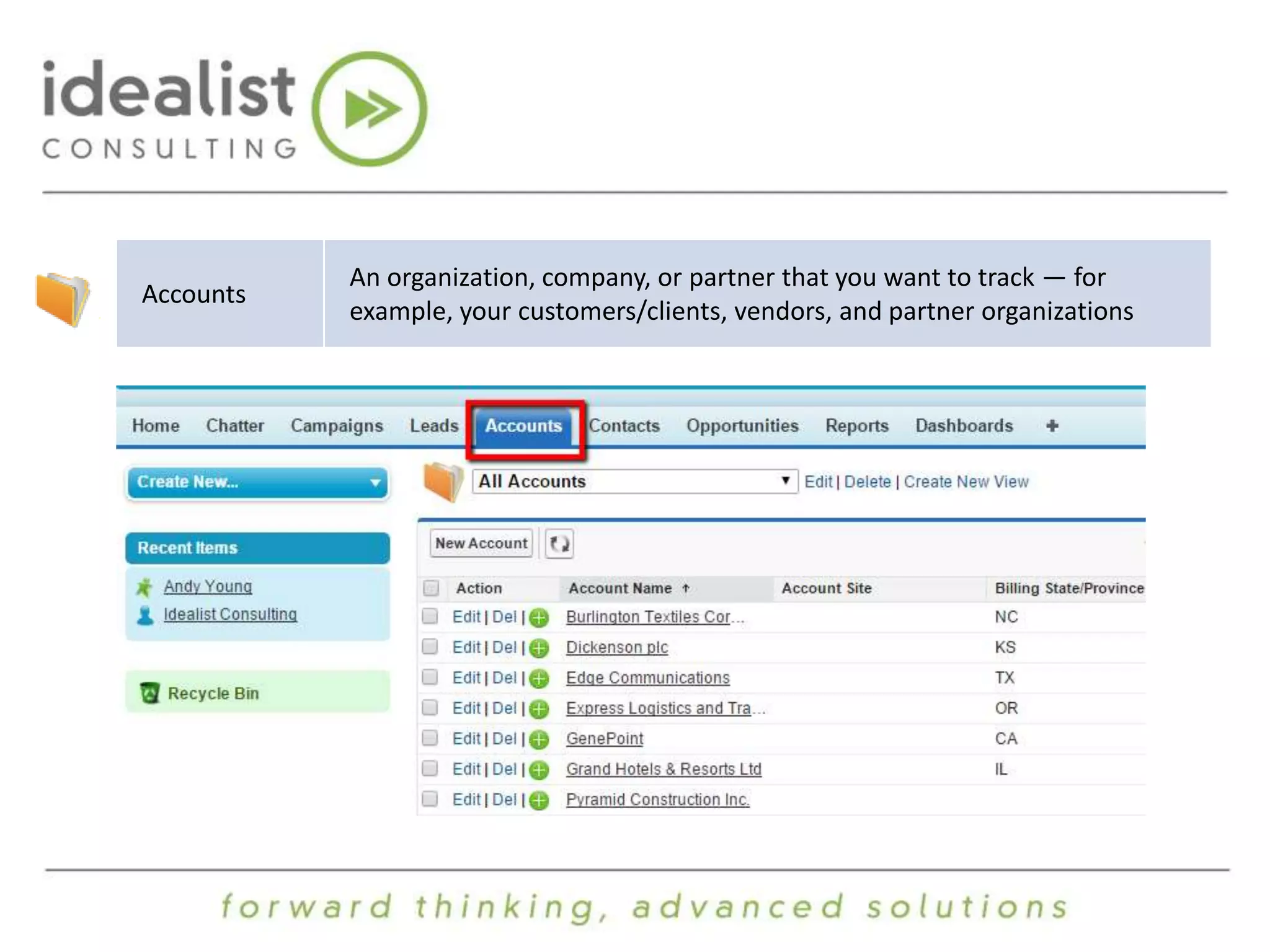Click the Recent Items panel header
This screenshot has height=952, width=1270.
pyautogui.click(x=257, y=548)
